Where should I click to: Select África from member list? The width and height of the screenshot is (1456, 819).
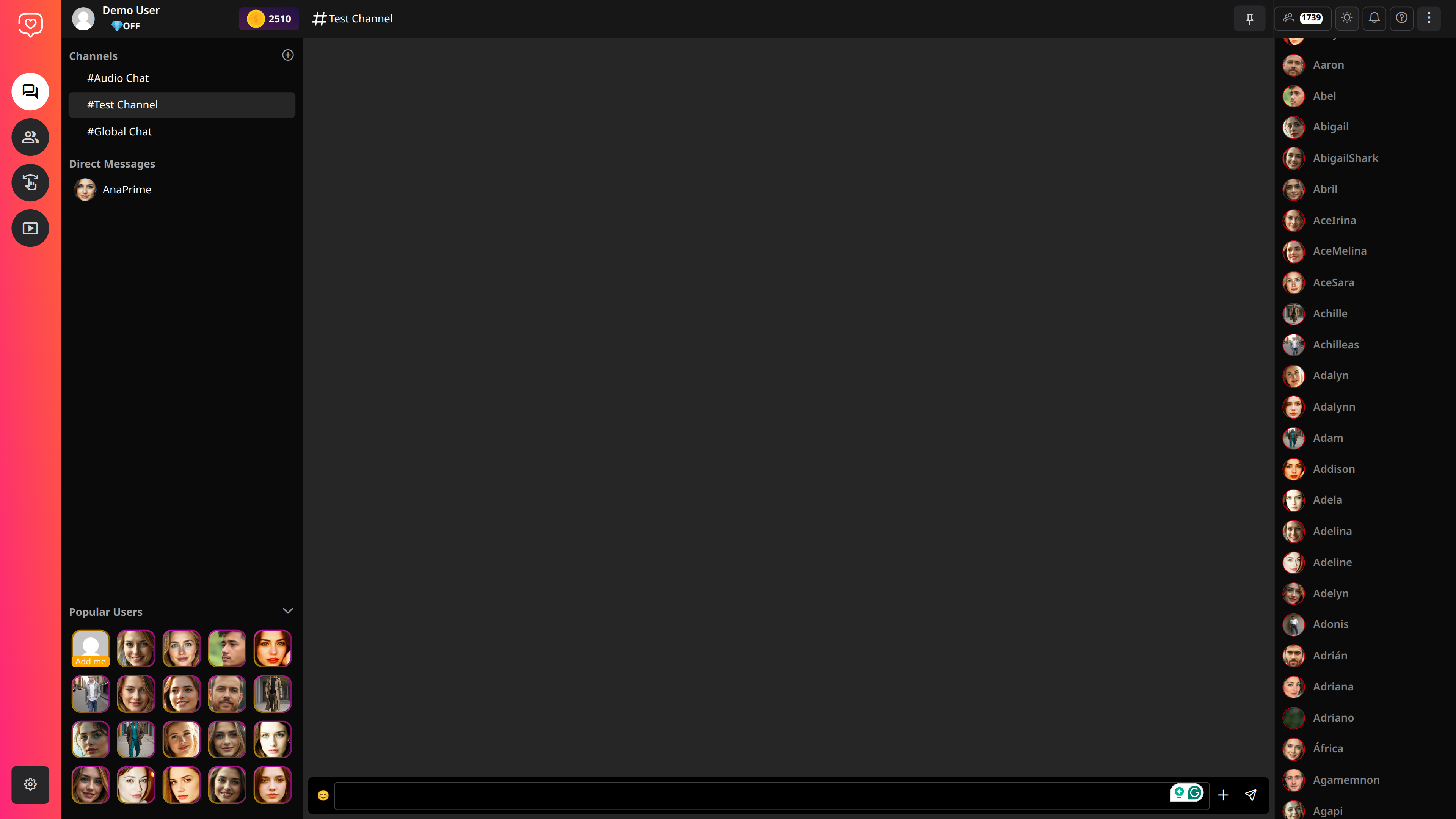(x=1365, y=749)
